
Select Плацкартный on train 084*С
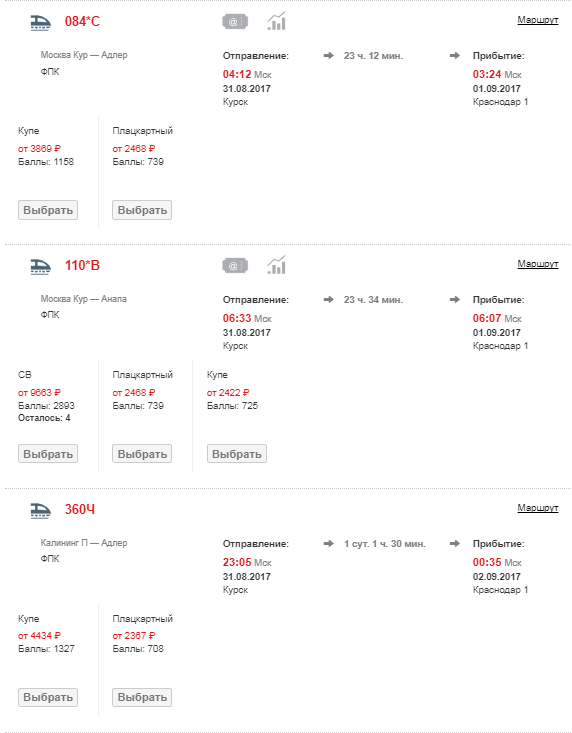click(x=142, y=210)
